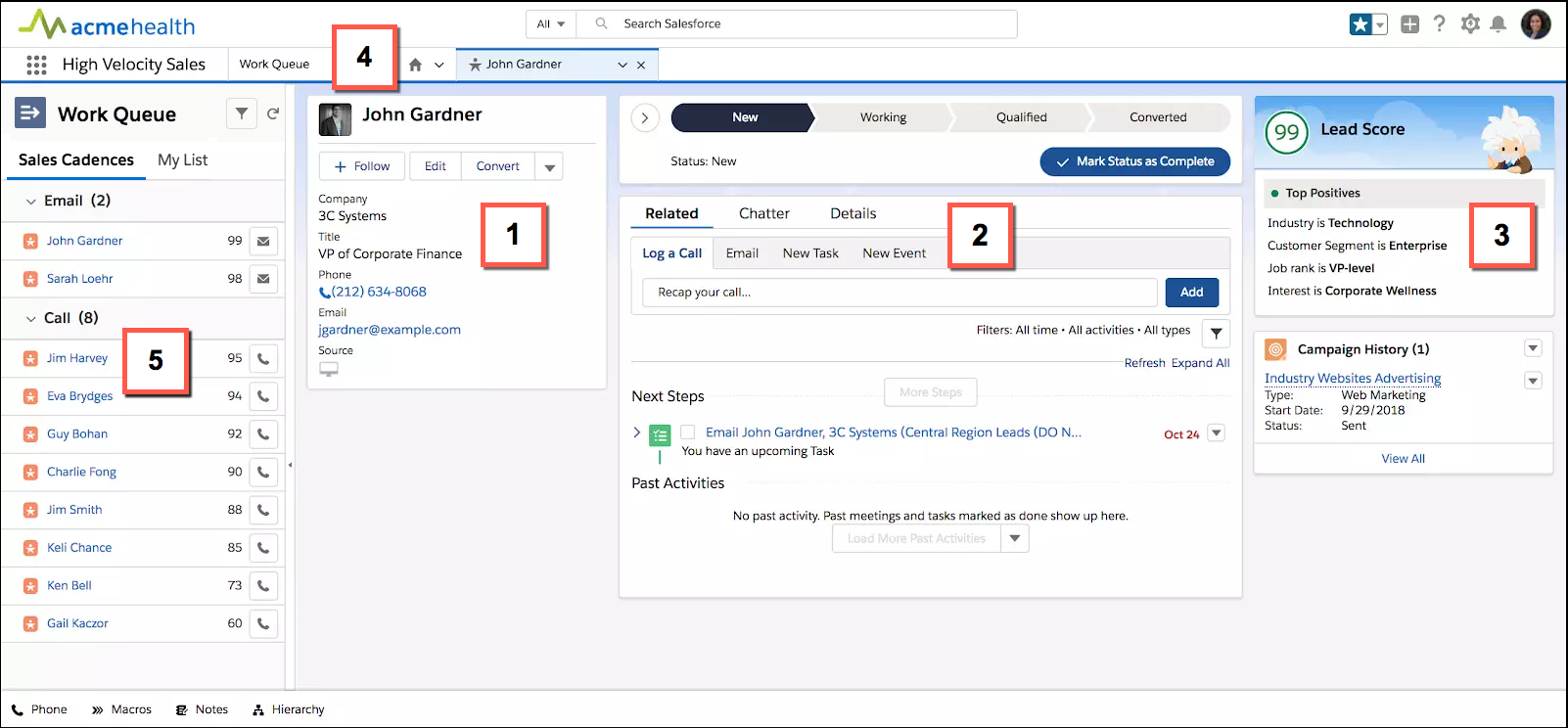Select the Sales Cadences tab

pos(76,159)
